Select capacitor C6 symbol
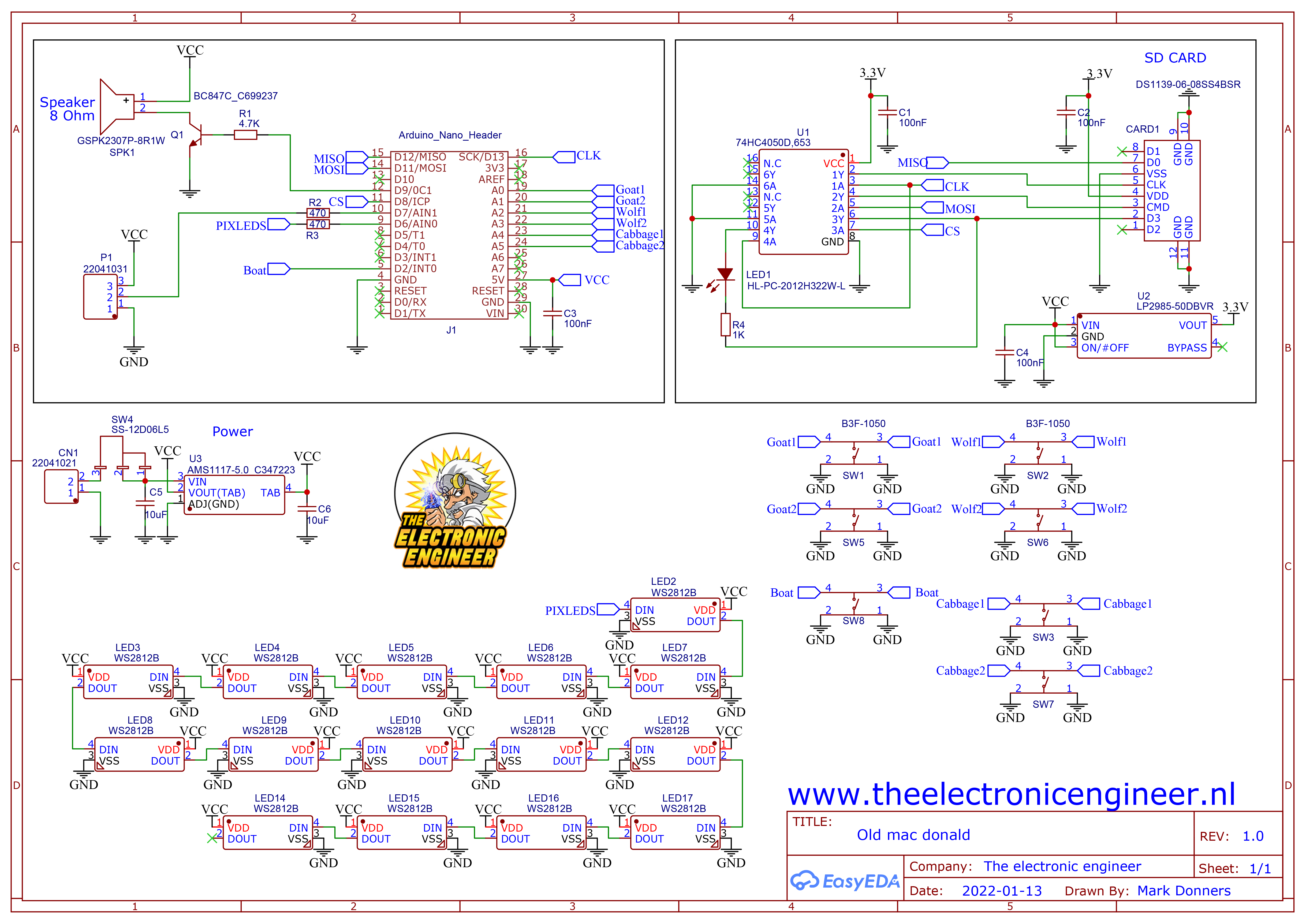 coord(307,509)
